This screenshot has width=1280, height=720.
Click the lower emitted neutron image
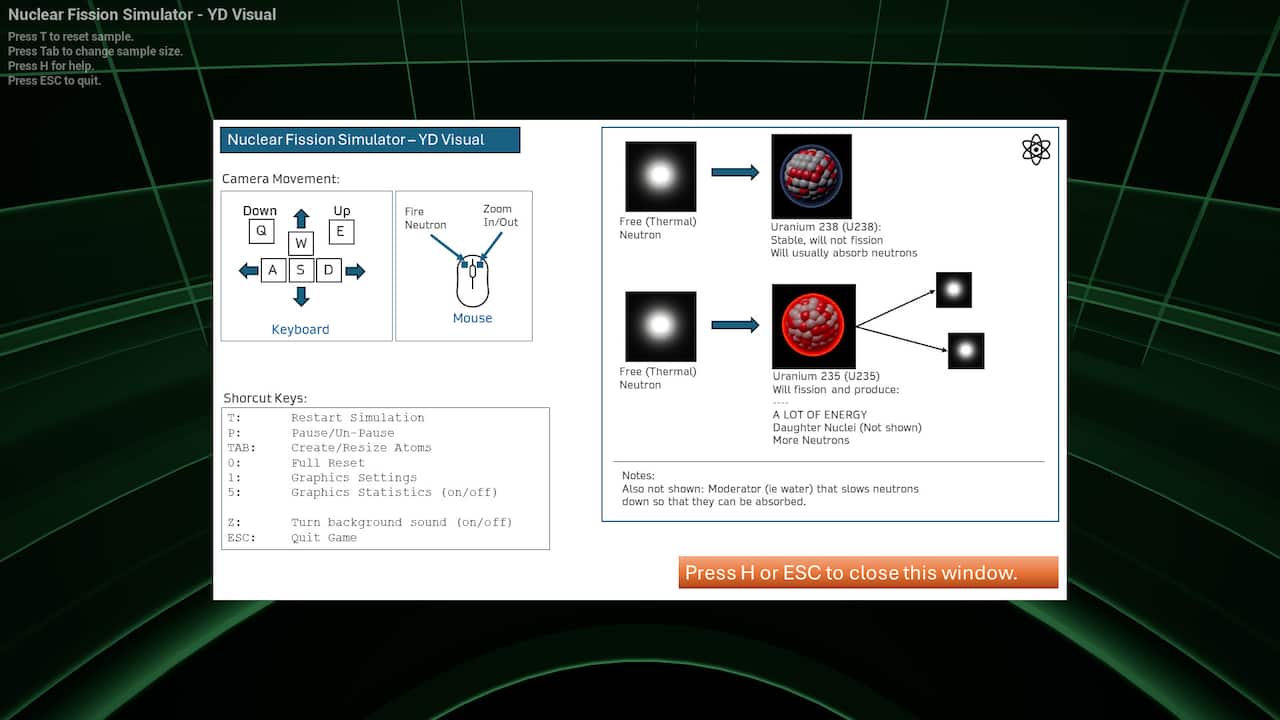(966, 351)
